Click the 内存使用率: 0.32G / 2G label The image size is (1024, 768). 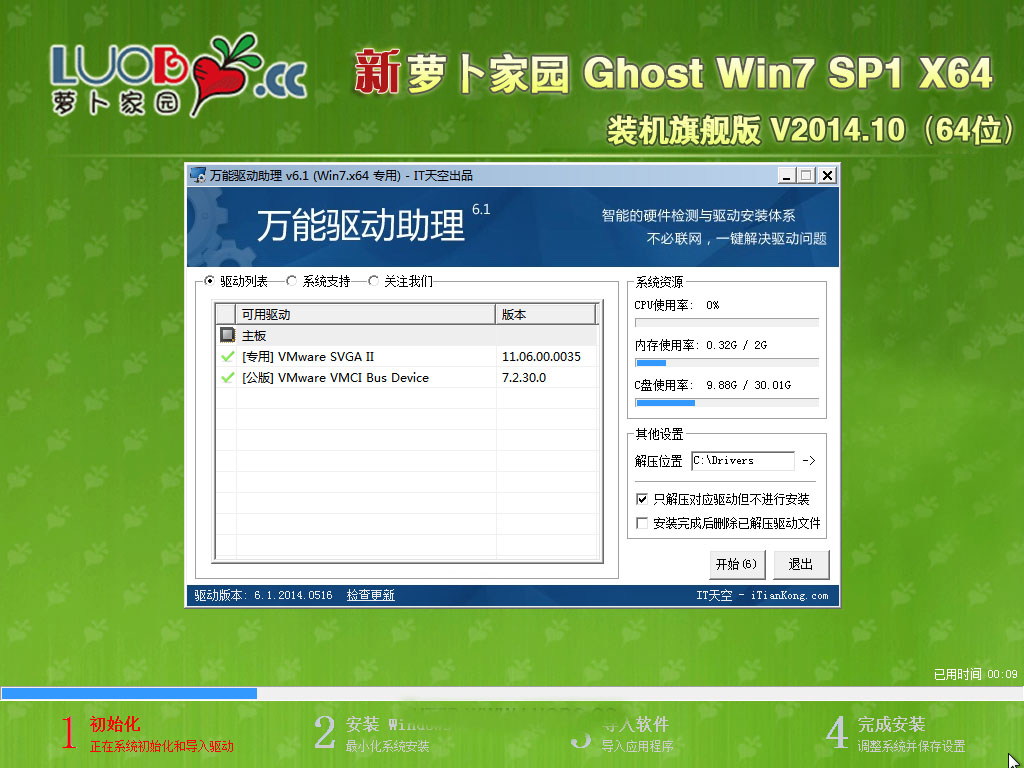tap(701, 345)
